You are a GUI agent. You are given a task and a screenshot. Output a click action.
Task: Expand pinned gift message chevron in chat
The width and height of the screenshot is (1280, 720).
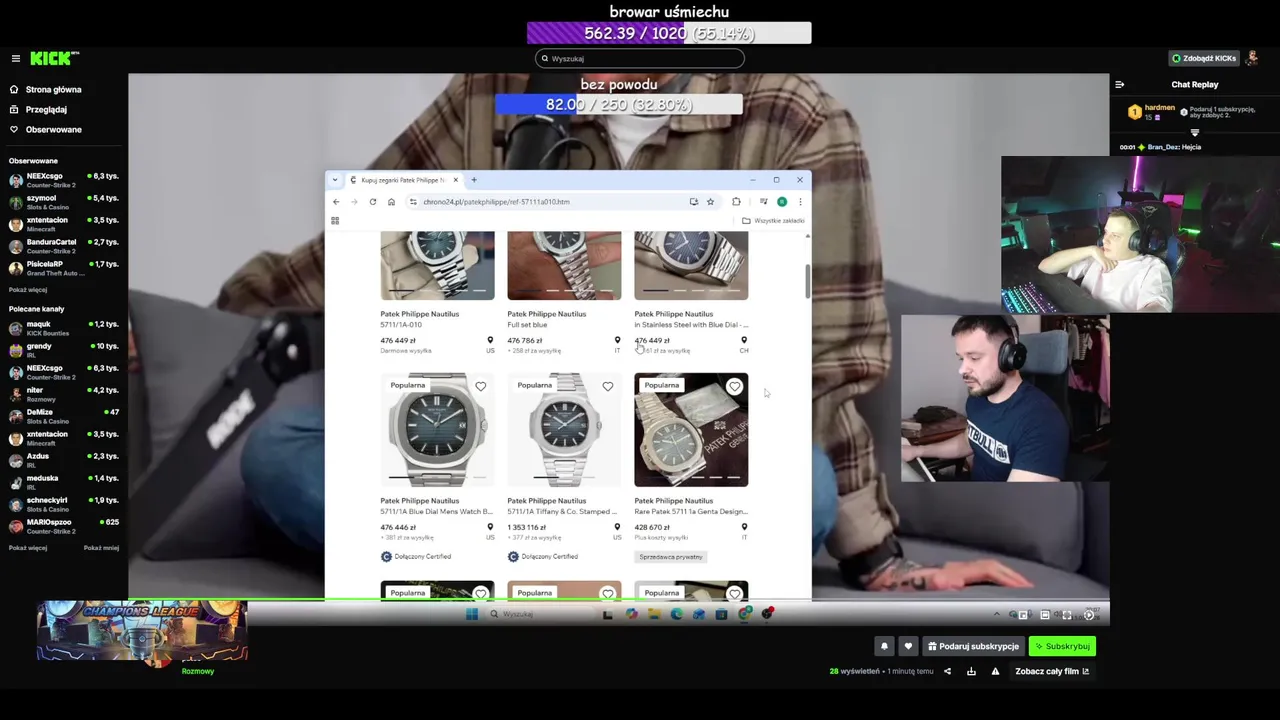(1194, 132)
